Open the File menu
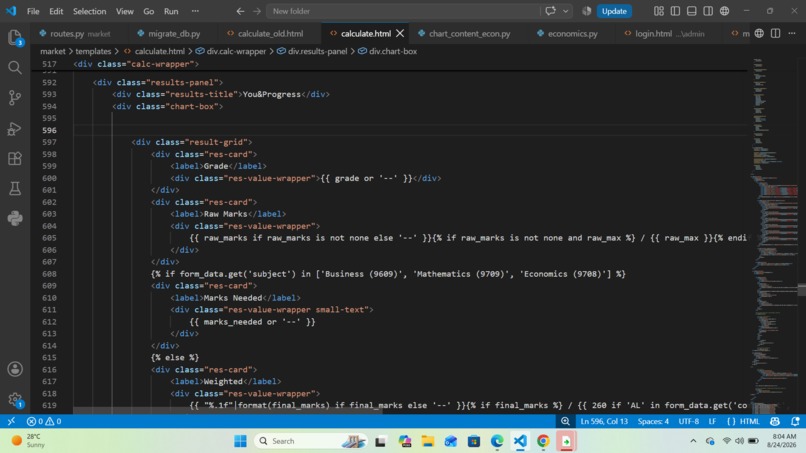The height and width of the screenshot is (453, 806). click(33, 11)
